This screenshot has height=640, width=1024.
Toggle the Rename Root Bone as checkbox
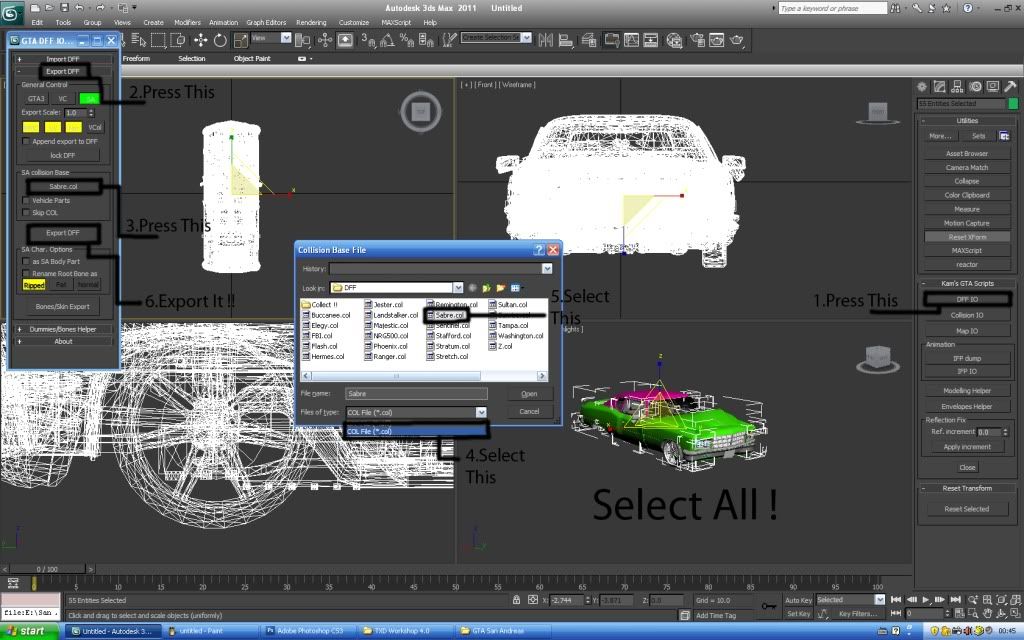coord(26,274)
